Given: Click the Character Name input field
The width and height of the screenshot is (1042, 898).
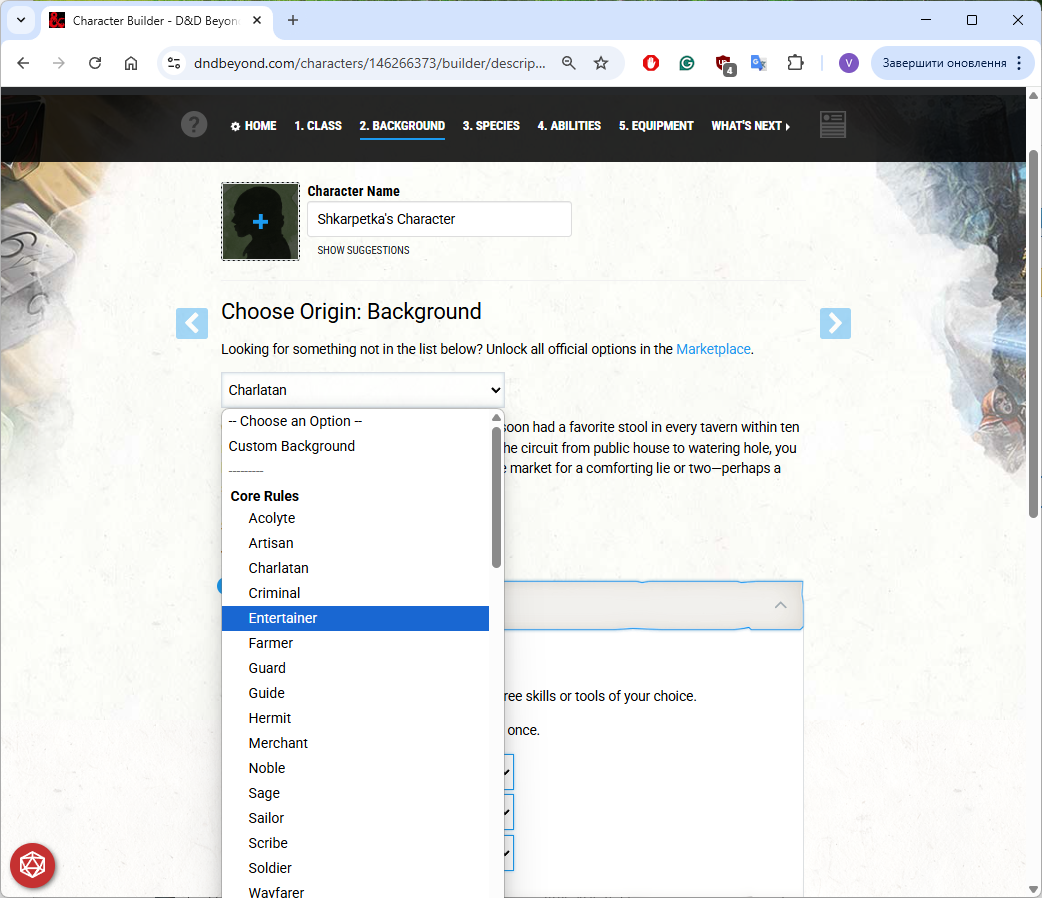Looking at the screenshot, I should point(439,219).
